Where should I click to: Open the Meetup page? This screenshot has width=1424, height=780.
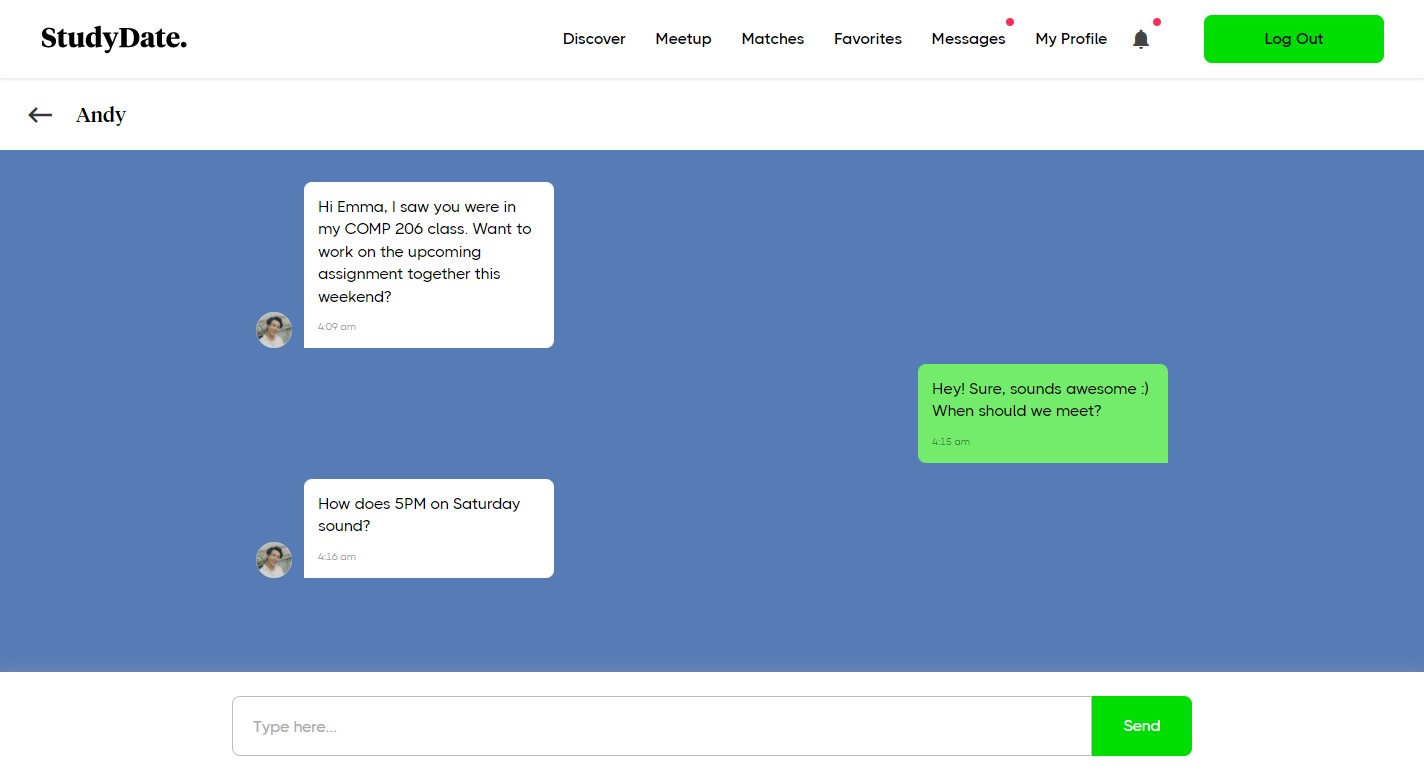[684, 39]
